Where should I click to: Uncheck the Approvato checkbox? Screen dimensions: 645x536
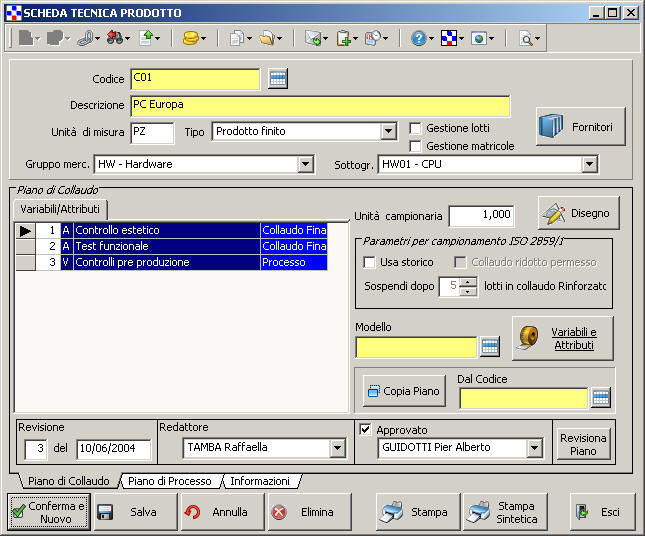click(365, 429)
